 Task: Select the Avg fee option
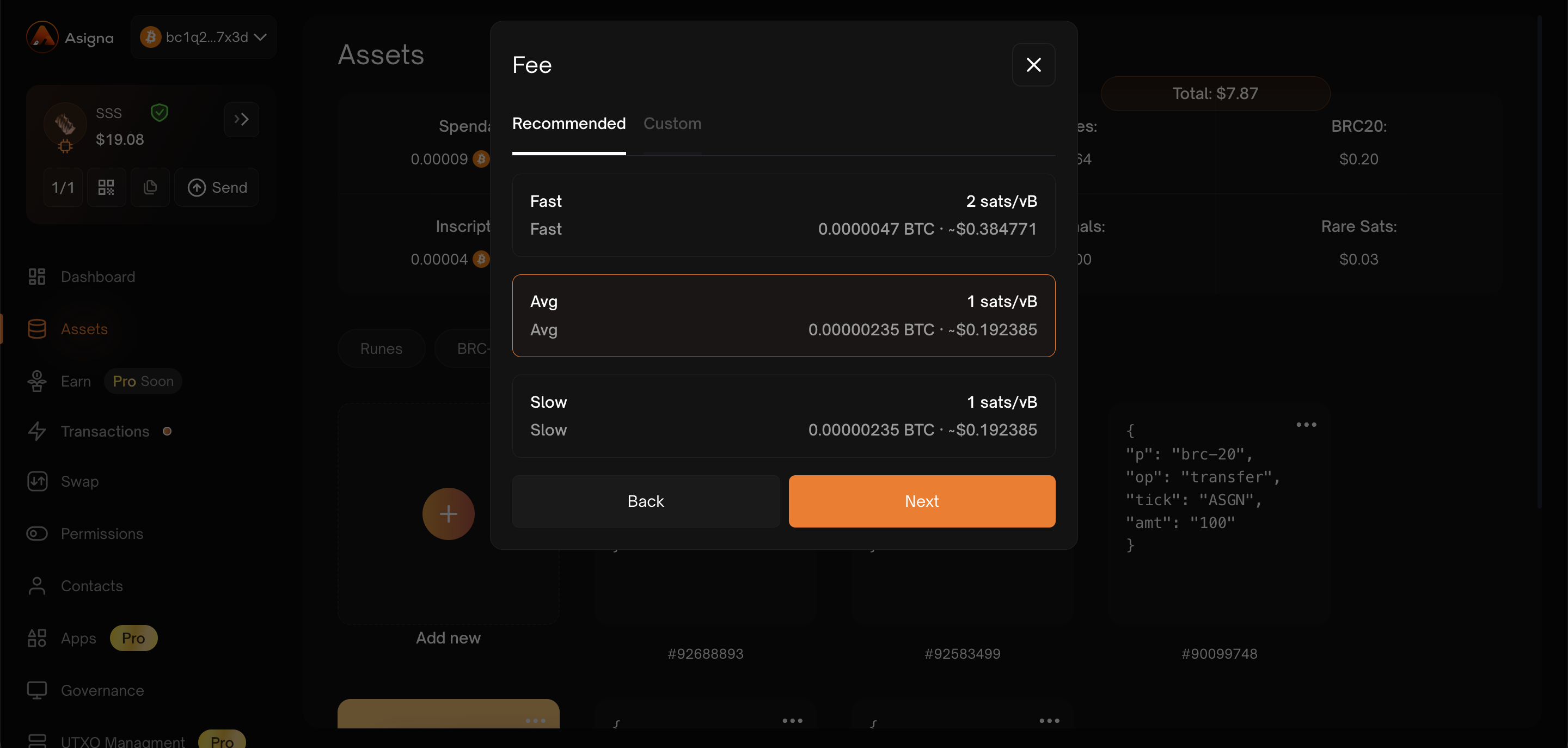[783, 315]
